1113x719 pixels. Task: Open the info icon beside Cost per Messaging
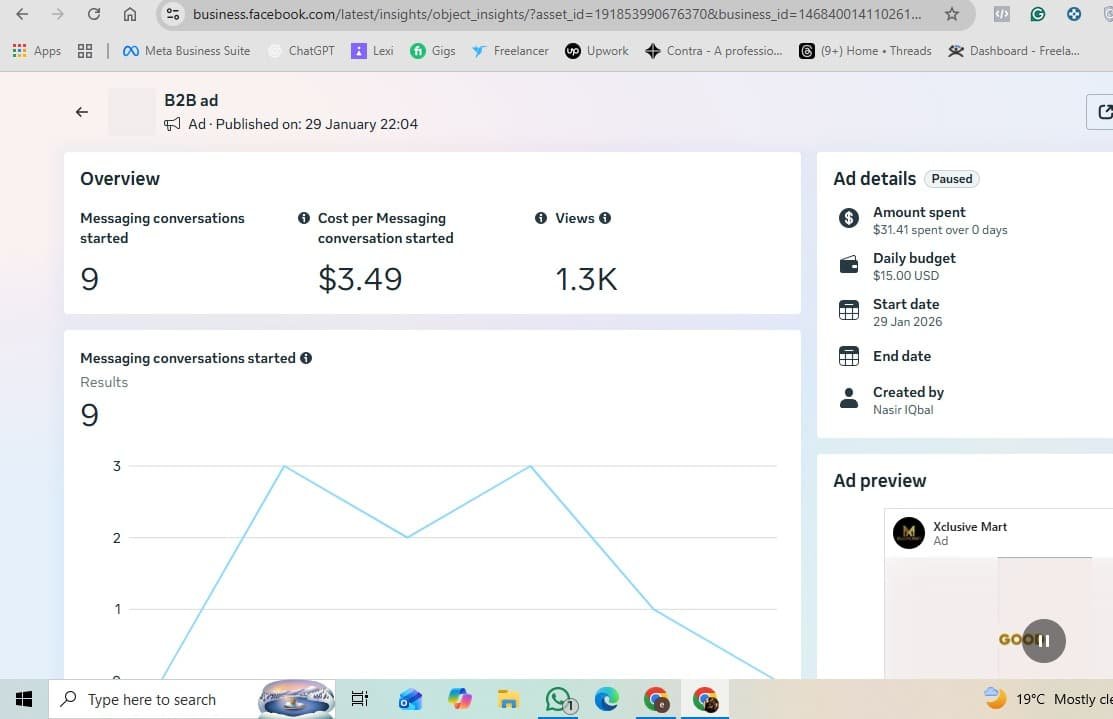pyautogui.click(x=304, y=218)
